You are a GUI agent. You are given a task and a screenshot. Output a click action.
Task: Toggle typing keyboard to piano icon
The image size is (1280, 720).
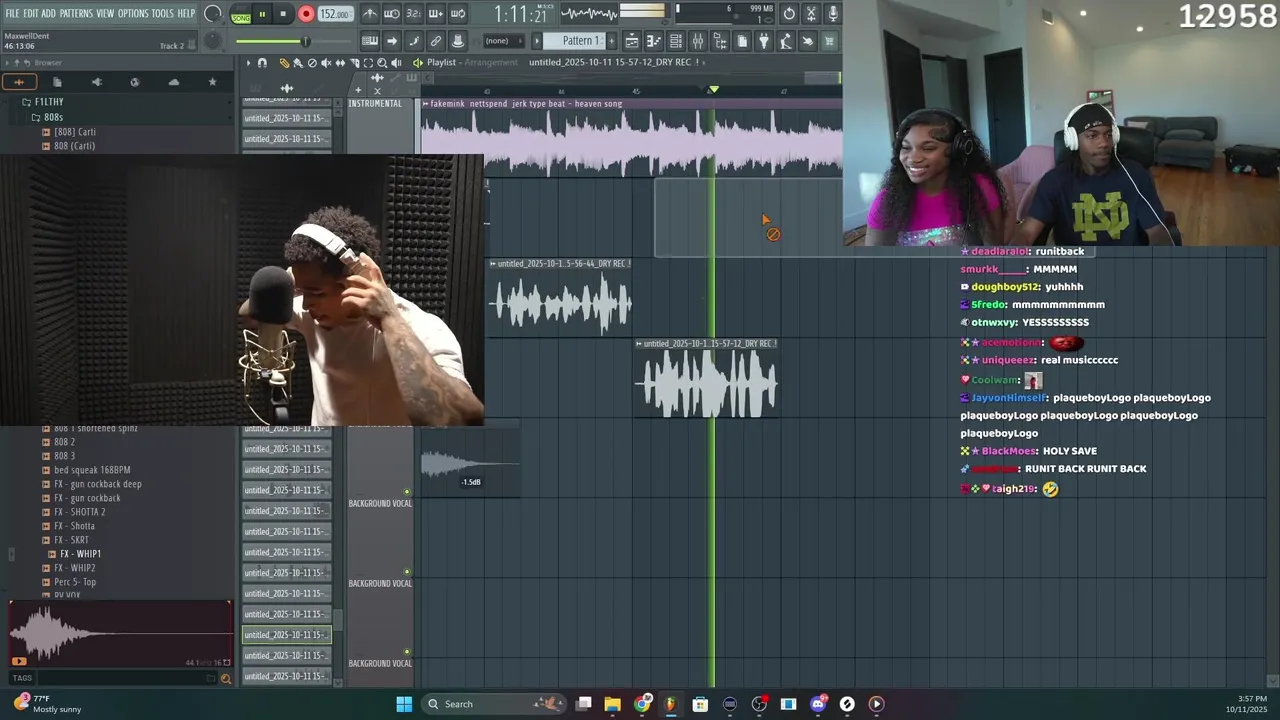tap(370, 41)
